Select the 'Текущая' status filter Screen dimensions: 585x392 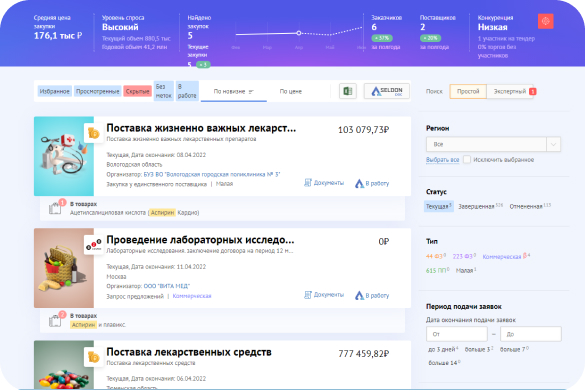[439, 206]
